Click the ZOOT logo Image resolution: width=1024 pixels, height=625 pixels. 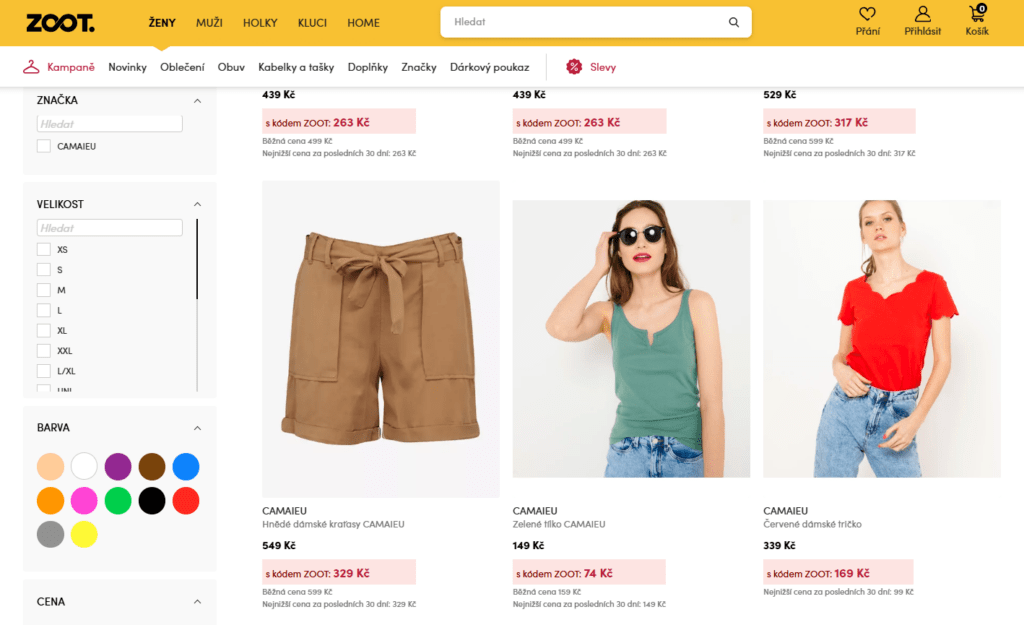point(60,23)
